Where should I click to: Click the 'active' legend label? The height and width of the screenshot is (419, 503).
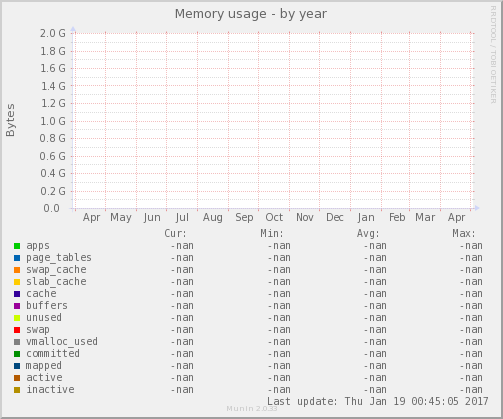44,378
